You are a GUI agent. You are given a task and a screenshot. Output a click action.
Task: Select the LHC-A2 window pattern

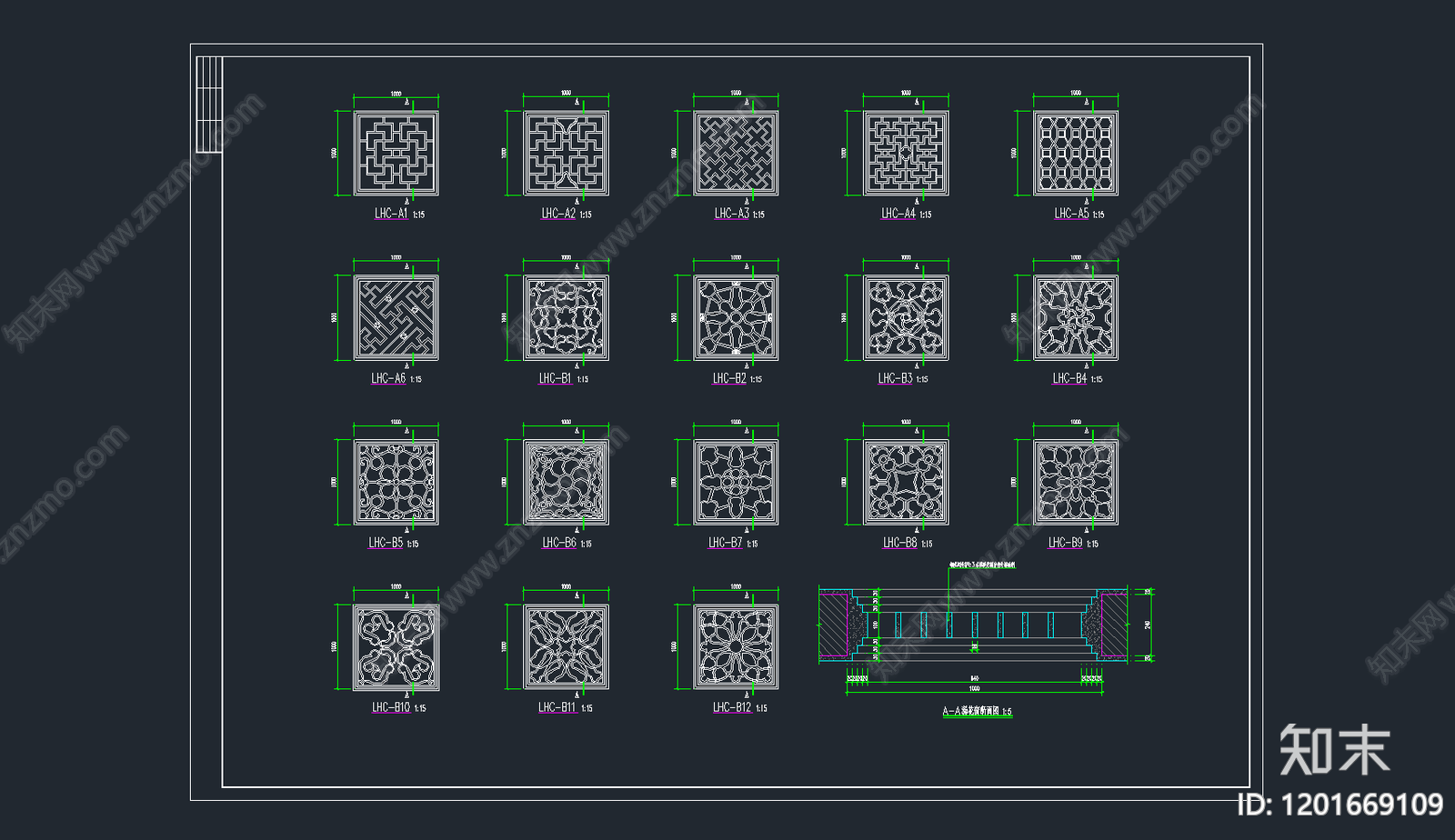(x=566, y=153)
